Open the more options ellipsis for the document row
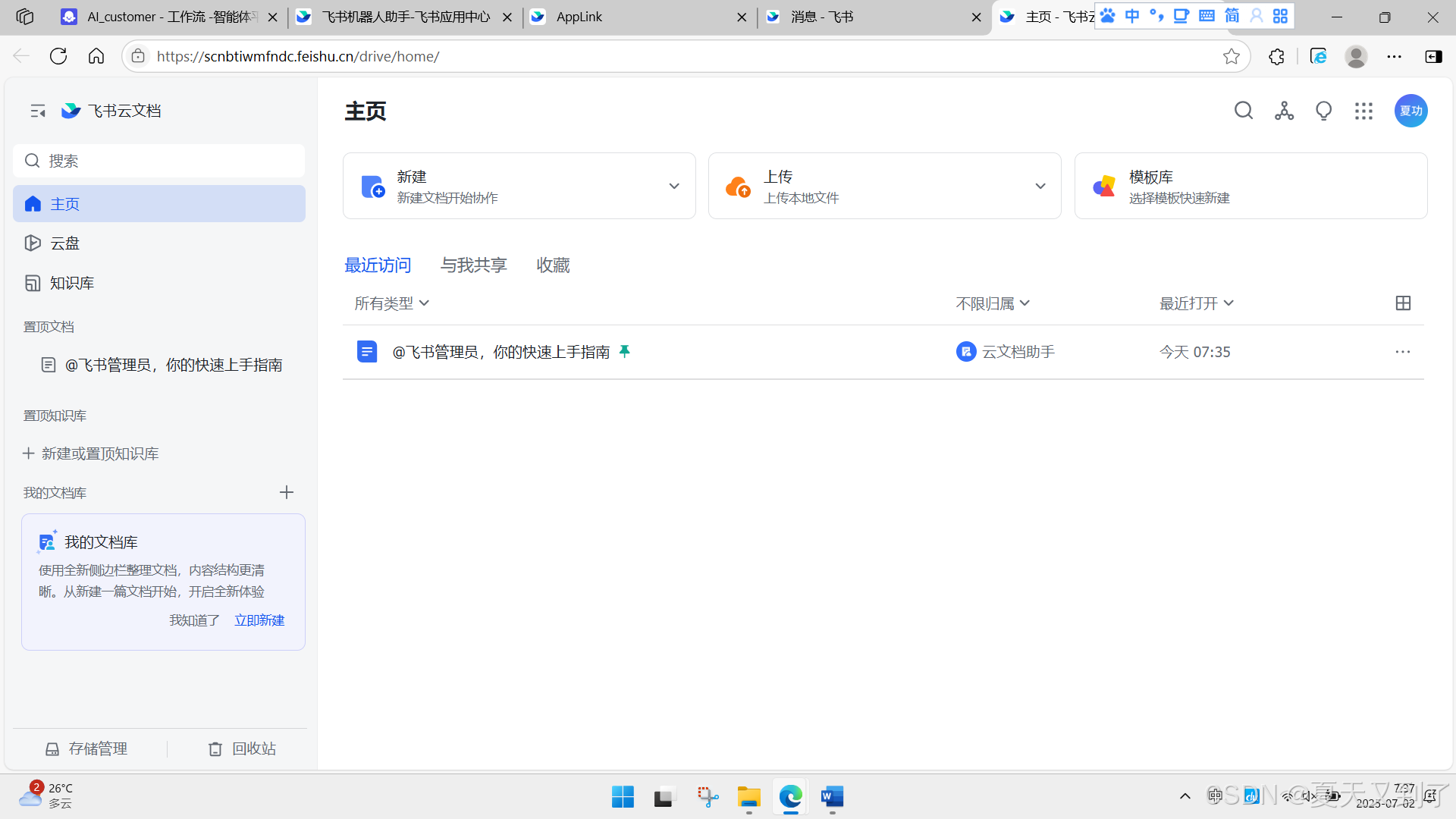Viewport: 1456px width, 819px height. point(1403,352)
